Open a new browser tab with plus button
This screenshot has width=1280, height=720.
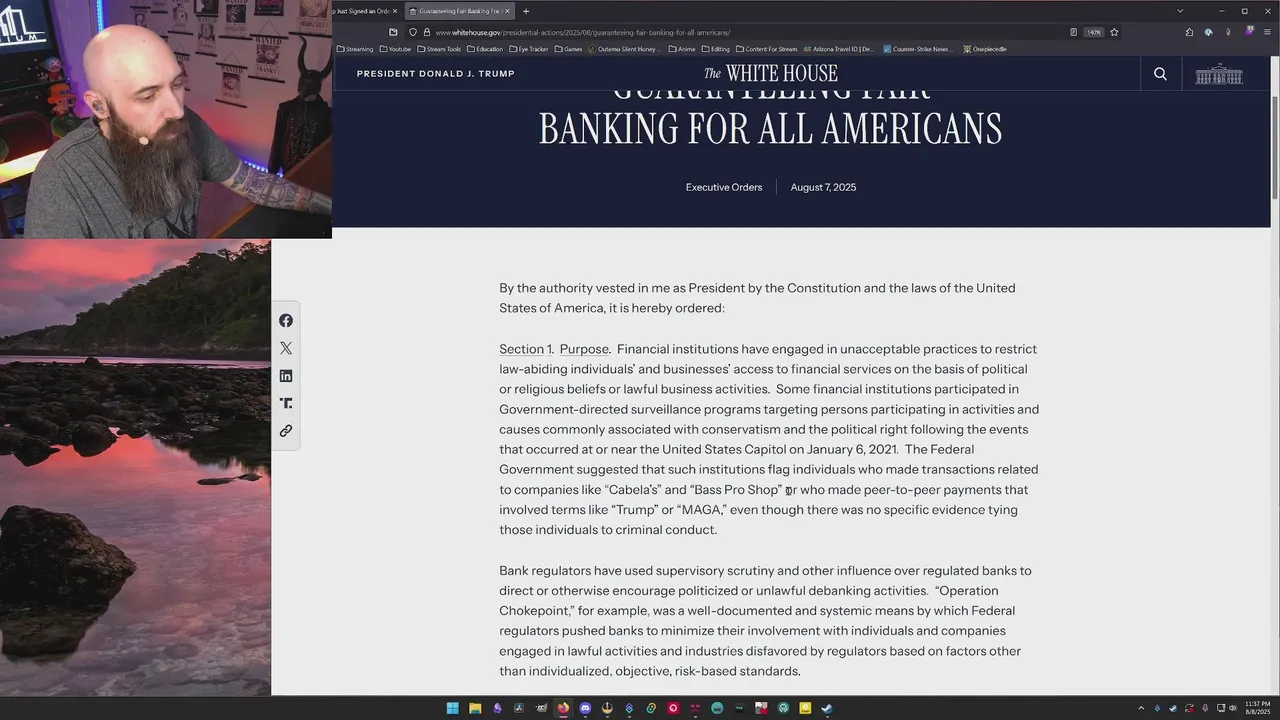point(526,11)
